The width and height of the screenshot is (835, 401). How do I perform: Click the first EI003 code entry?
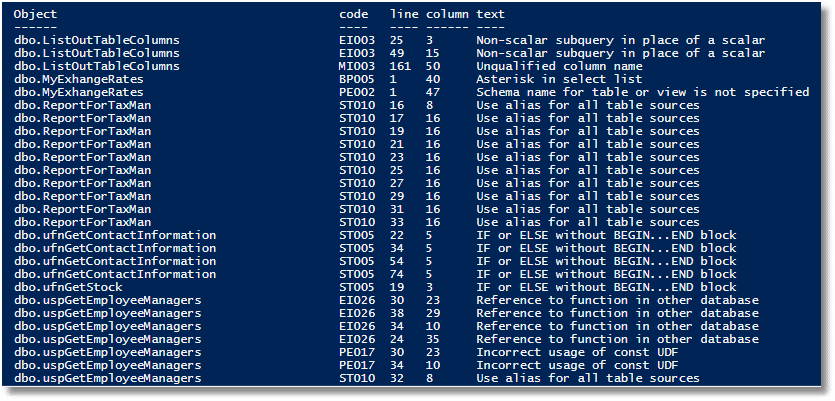click(357, 40)
